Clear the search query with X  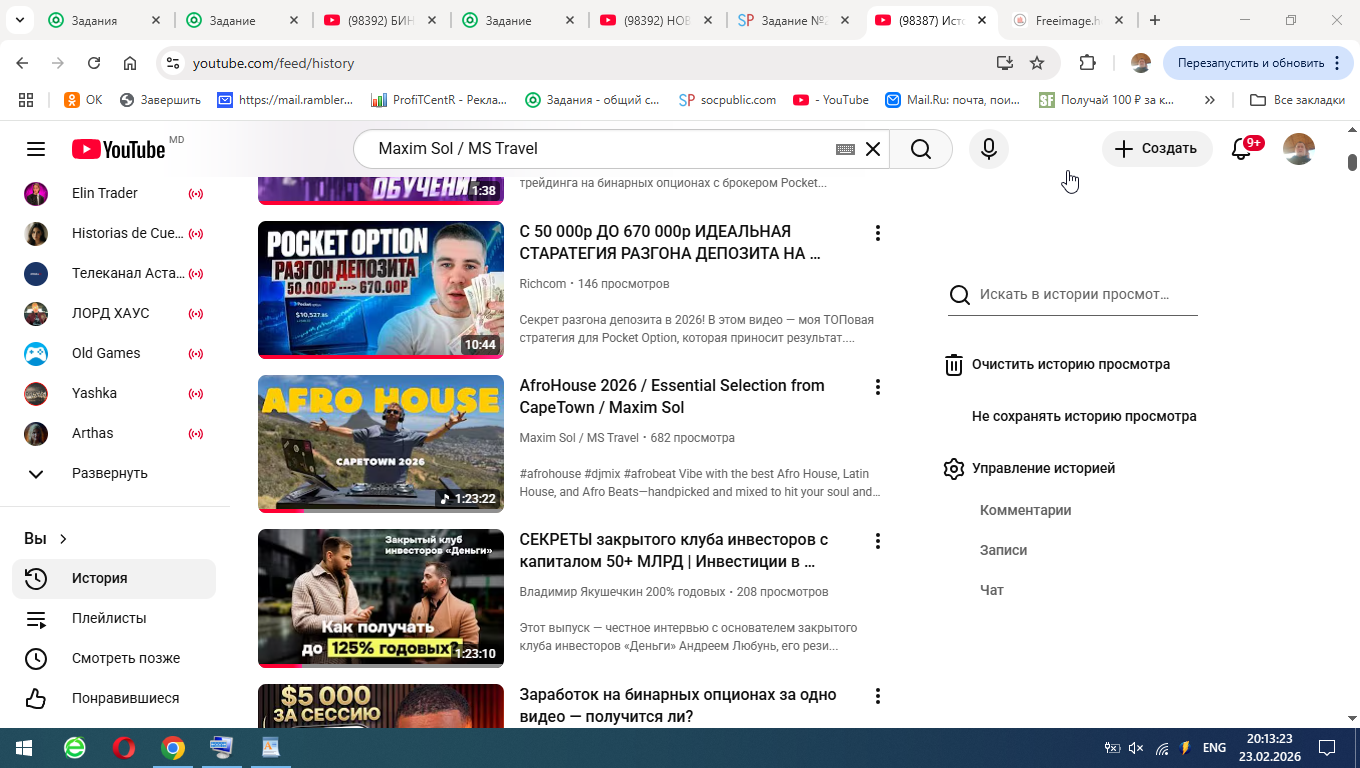click(x=873, y=149)
